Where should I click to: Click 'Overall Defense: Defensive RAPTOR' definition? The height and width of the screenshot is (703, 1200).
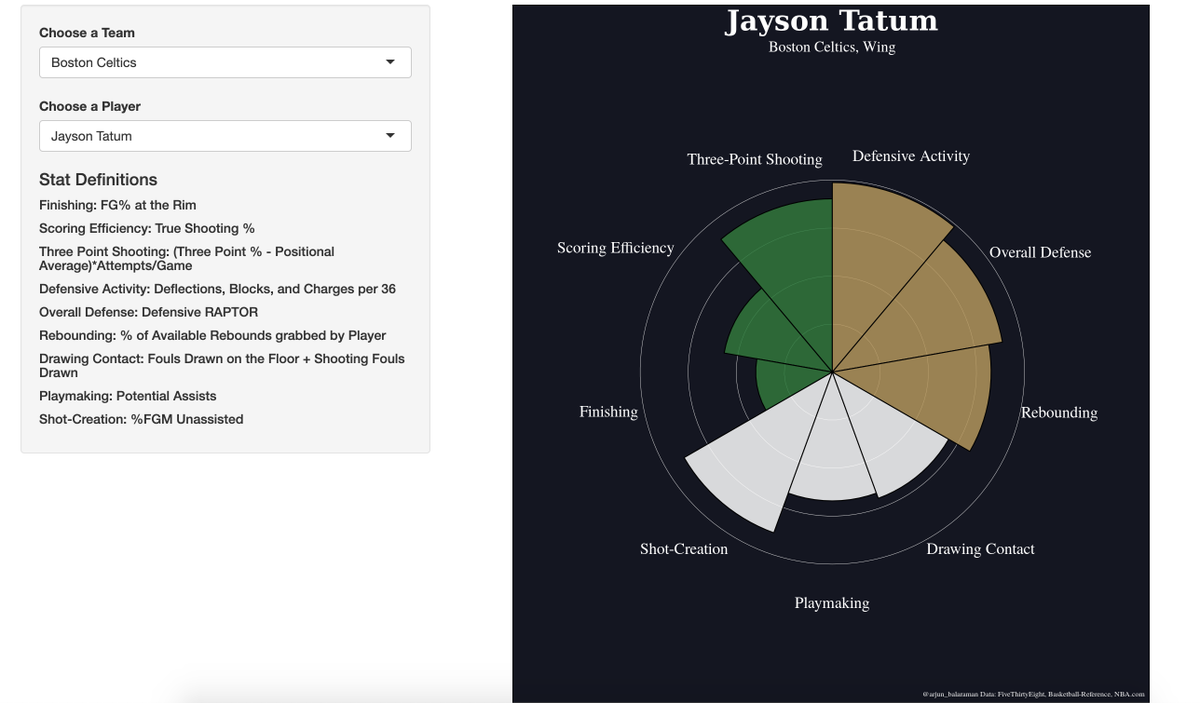click(x=148, y=312)
